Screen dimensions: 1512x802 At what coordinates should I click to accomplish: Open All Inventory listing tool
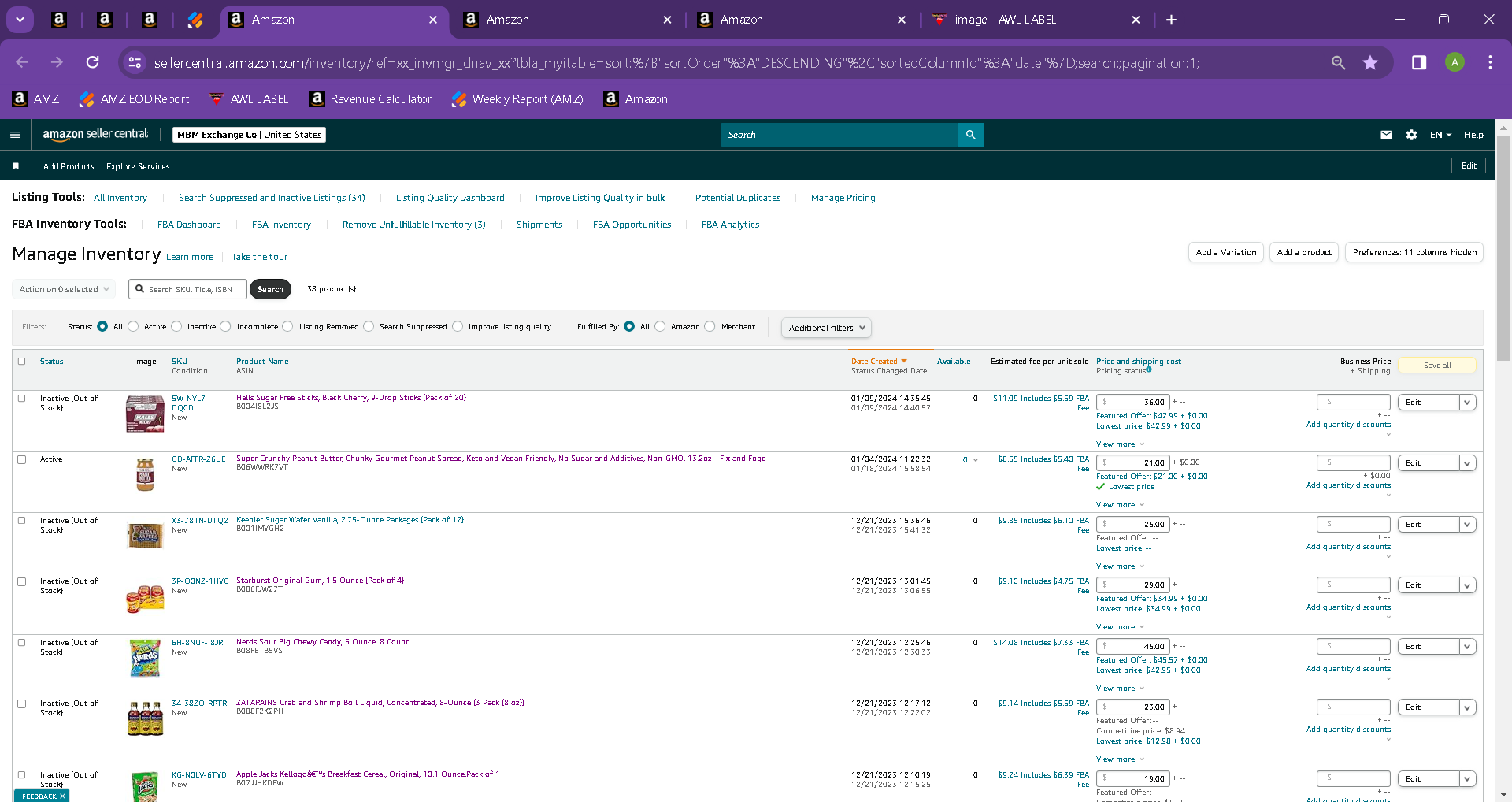point(120,198)
